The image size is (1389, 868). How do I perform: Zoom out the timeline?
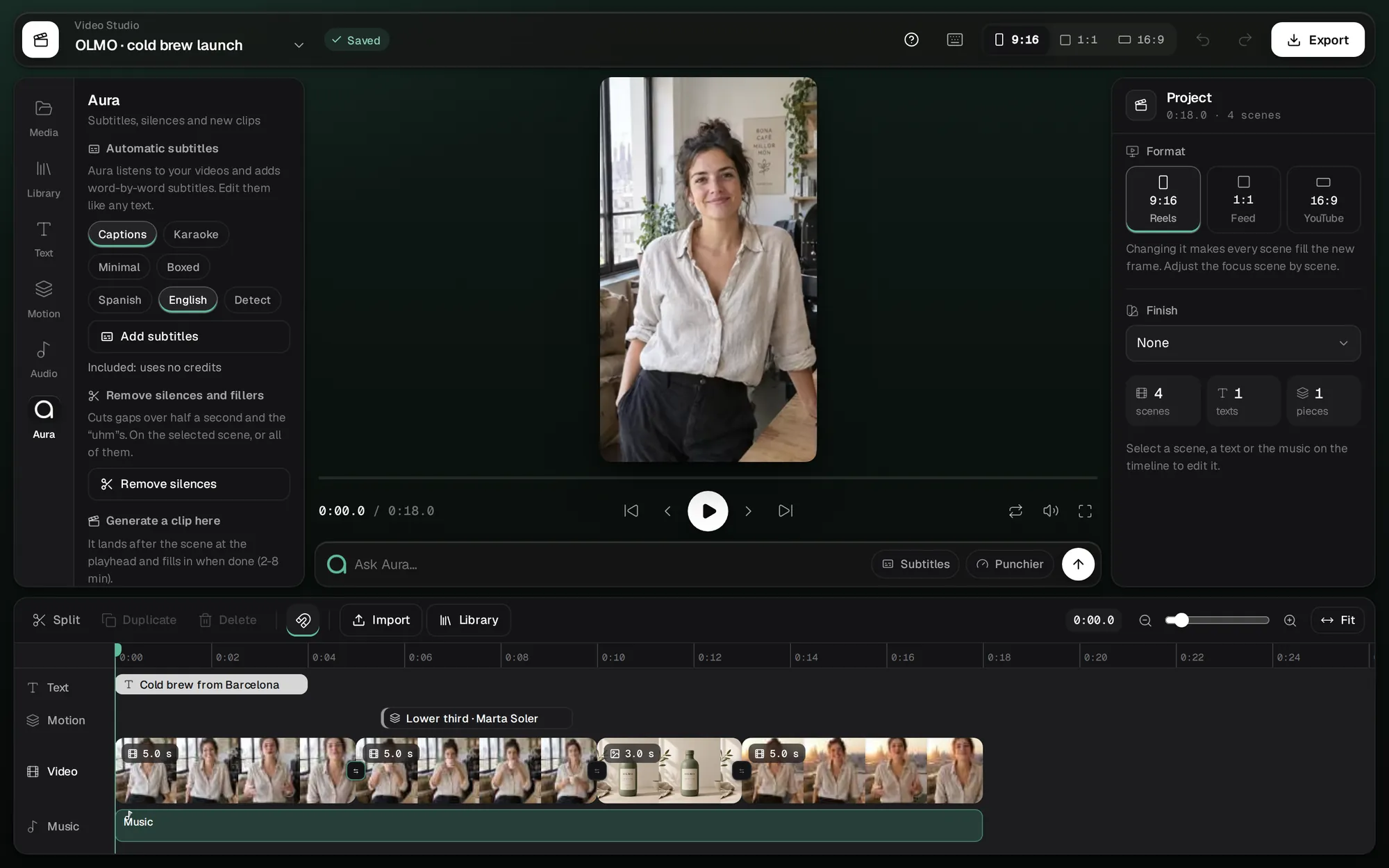click(1145, 620)
